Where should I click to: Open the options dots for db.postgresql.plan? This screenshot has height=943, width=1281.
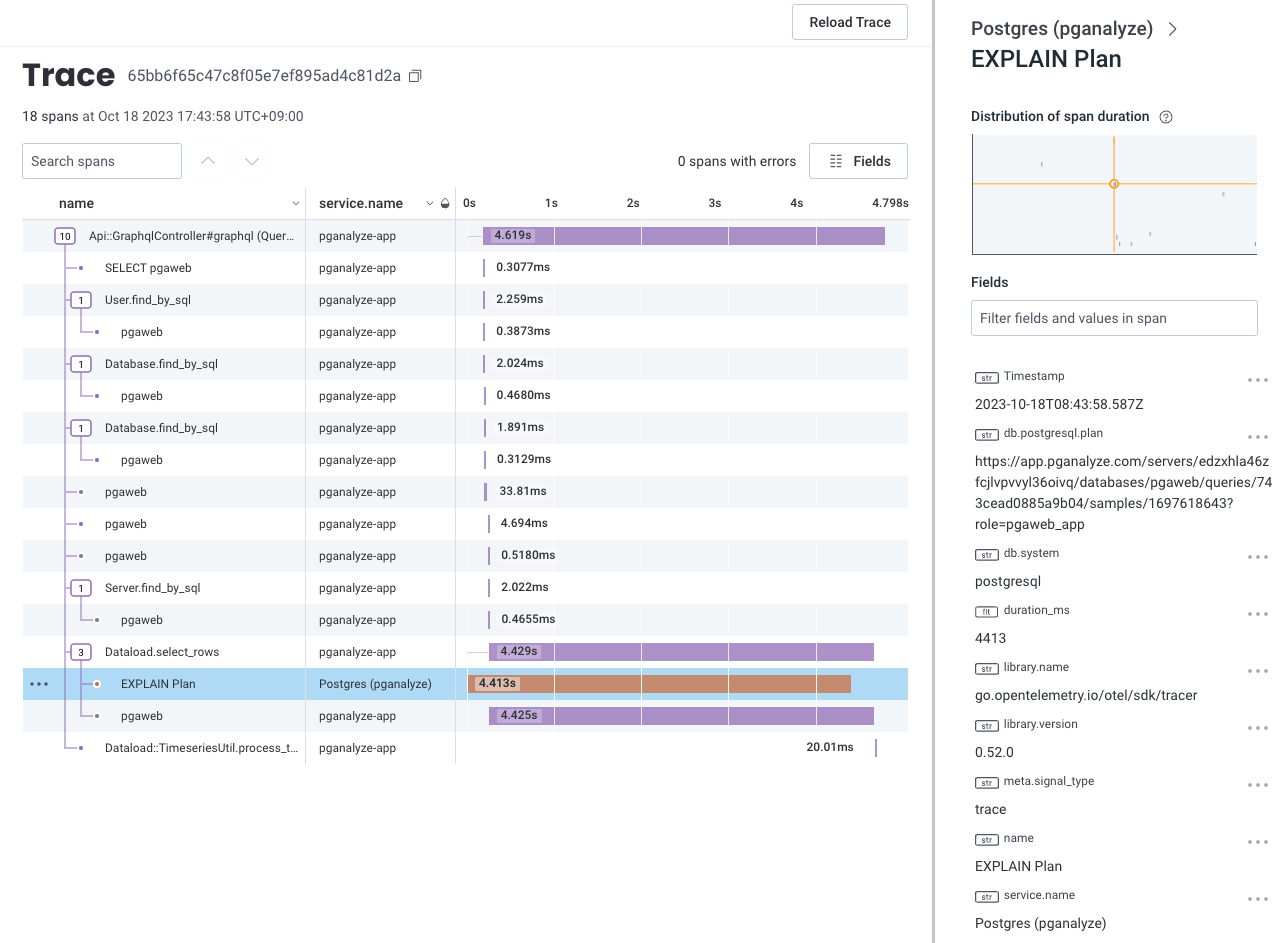[1258, 437]
